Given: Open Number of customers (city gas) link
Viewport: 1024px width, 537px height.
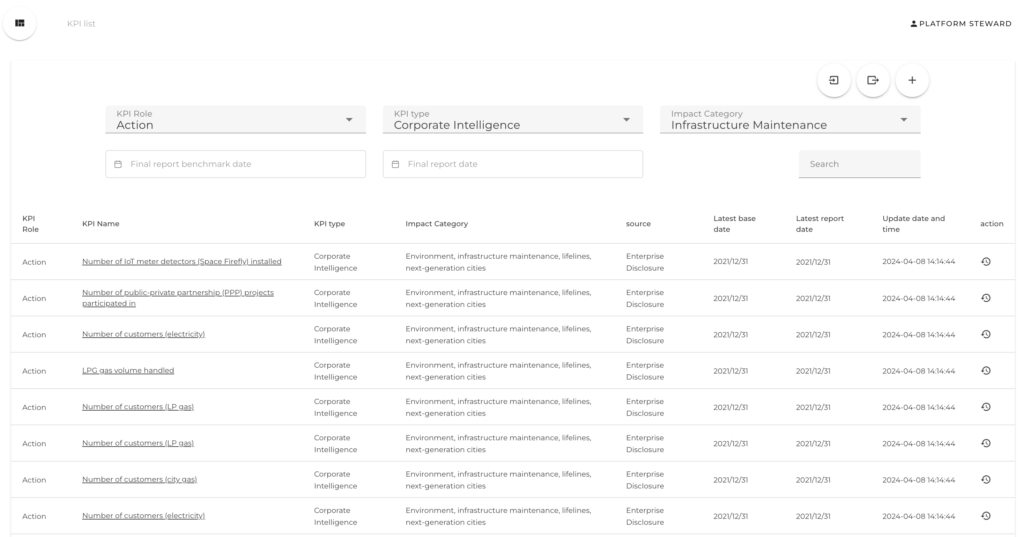Looking at the screenshot, I should point(139,480).
